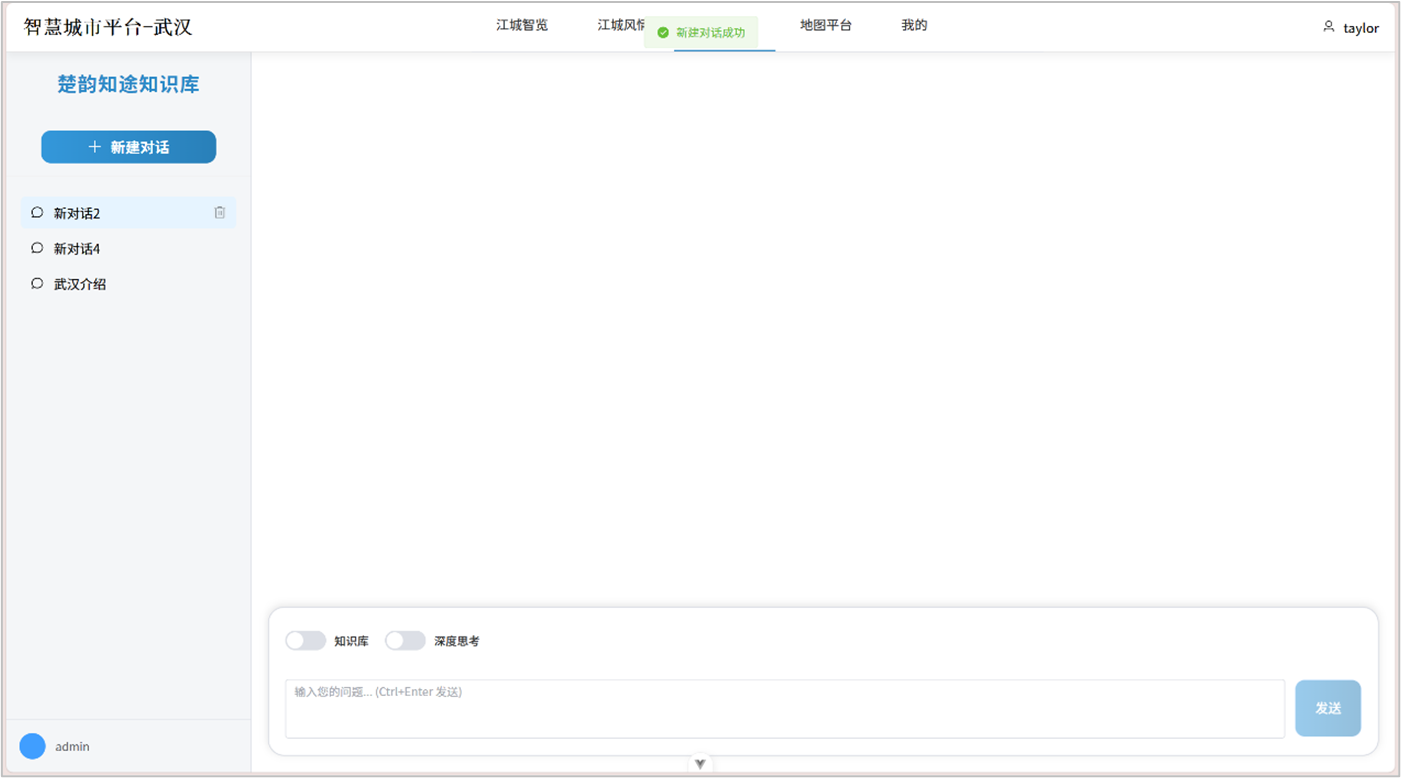The height and width of the screenshot is (778, 1401).
Task: Click the taylor username in the header
Action: 1360,28
